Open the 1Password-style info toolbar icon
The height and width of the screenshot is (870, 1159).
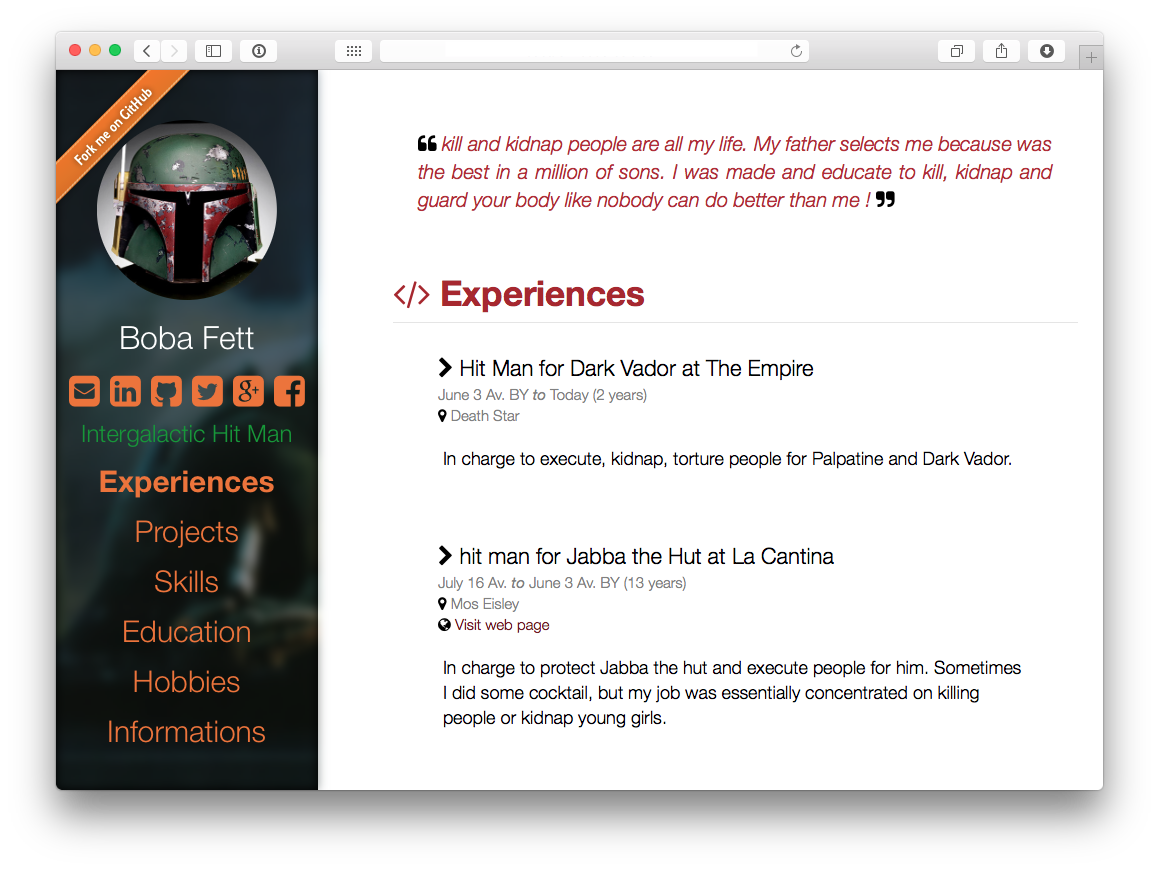click(x=259, y=50)
